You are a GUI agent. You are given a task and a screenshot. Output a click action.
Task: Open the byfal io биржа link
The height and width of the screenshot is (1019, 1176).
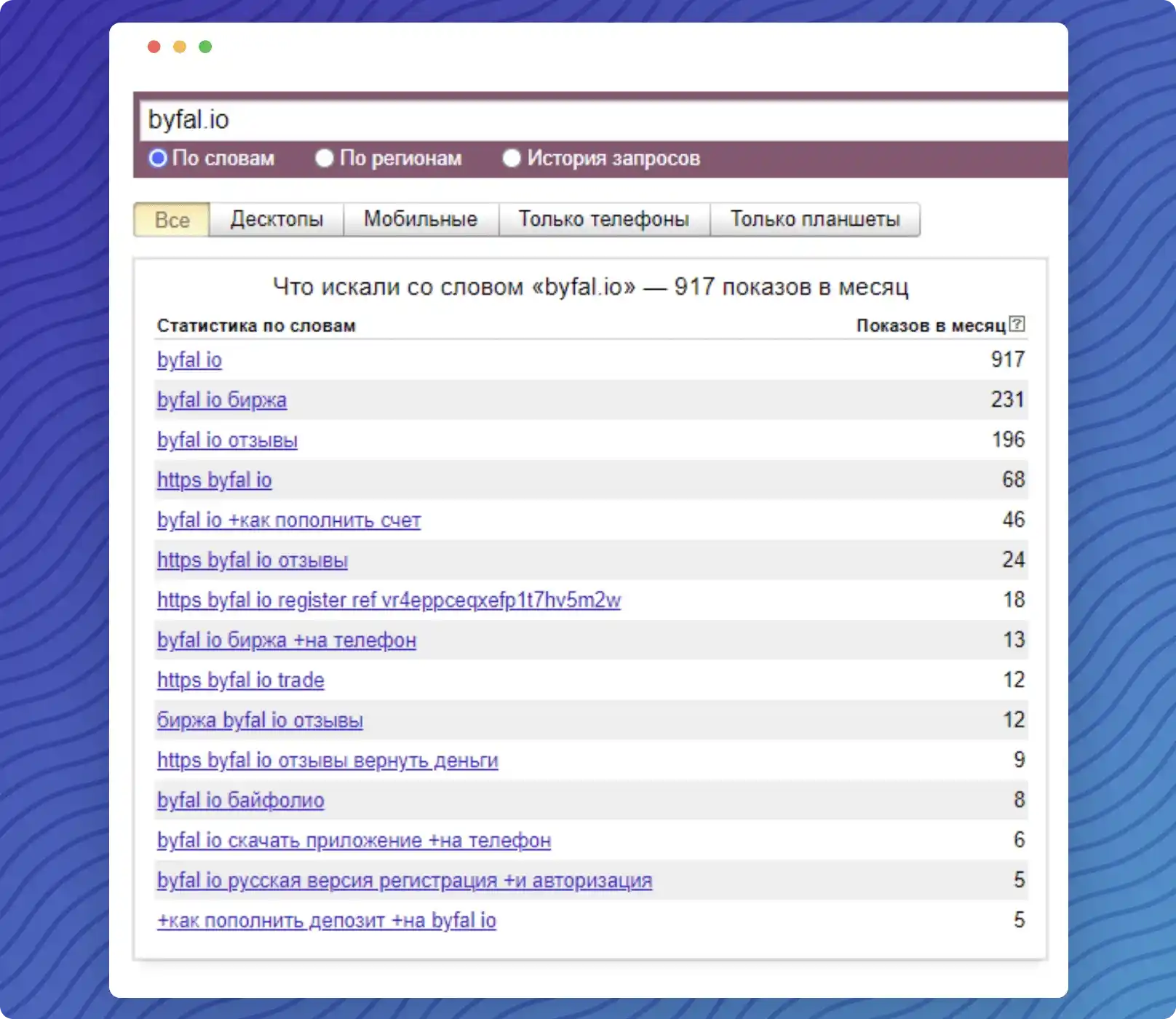(222, 400)
